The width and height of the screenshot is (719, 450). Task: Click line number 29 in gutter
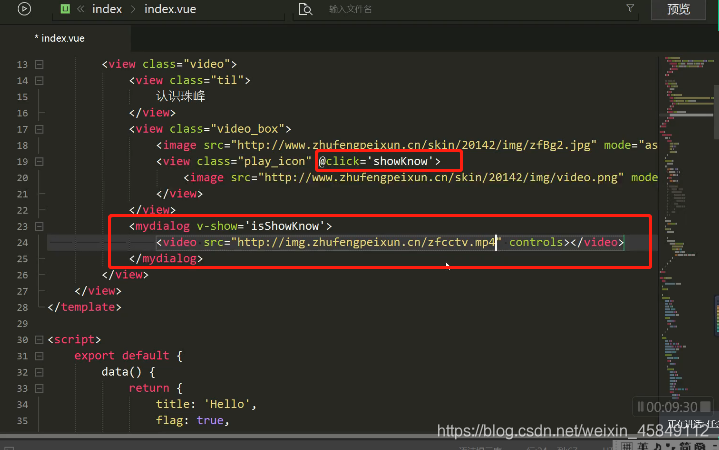click(x=22, y=324)
